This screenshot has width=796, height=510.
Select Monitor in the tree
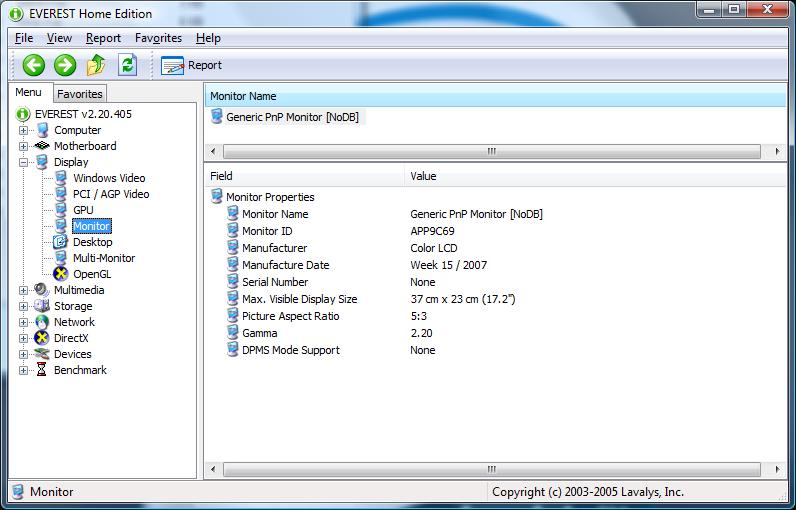pos(91,226)
